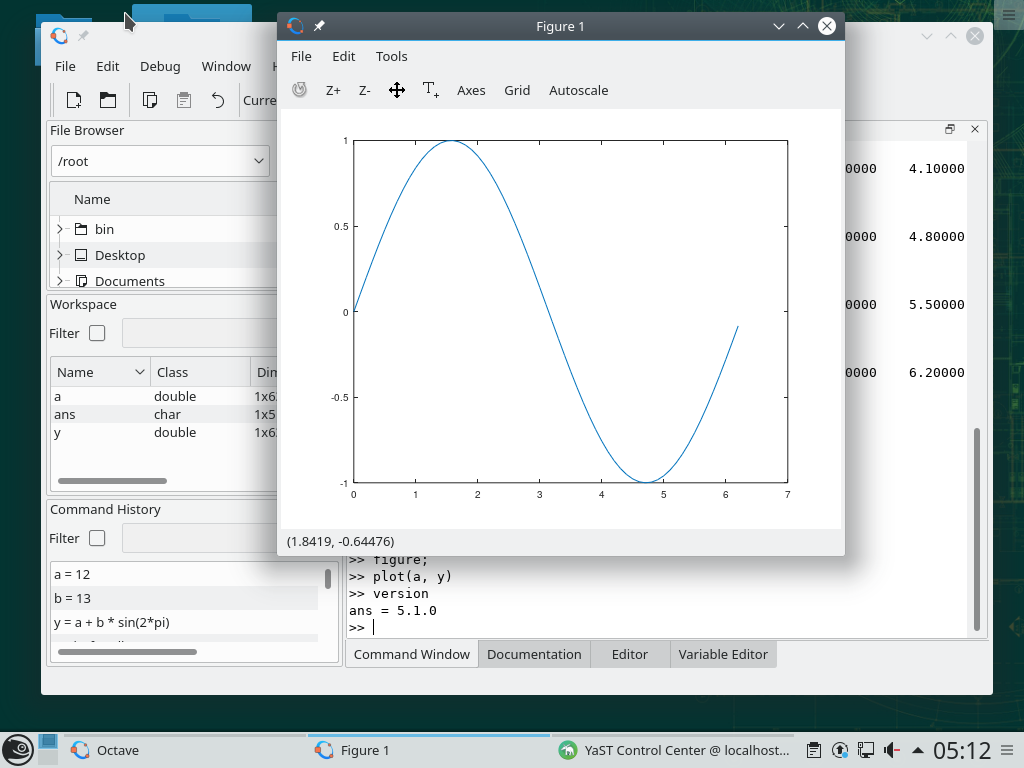Toggle Grid on the figure toolbar
Viewport: 1024px width, 768px height.
click(517, 90)
